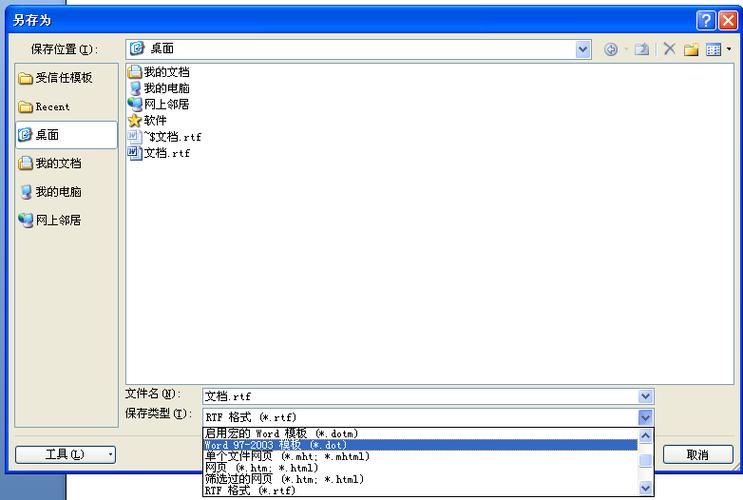Choose Word 97-2003 模板 (*.dot)
The image size is (743, 500).
pos(420,445)
